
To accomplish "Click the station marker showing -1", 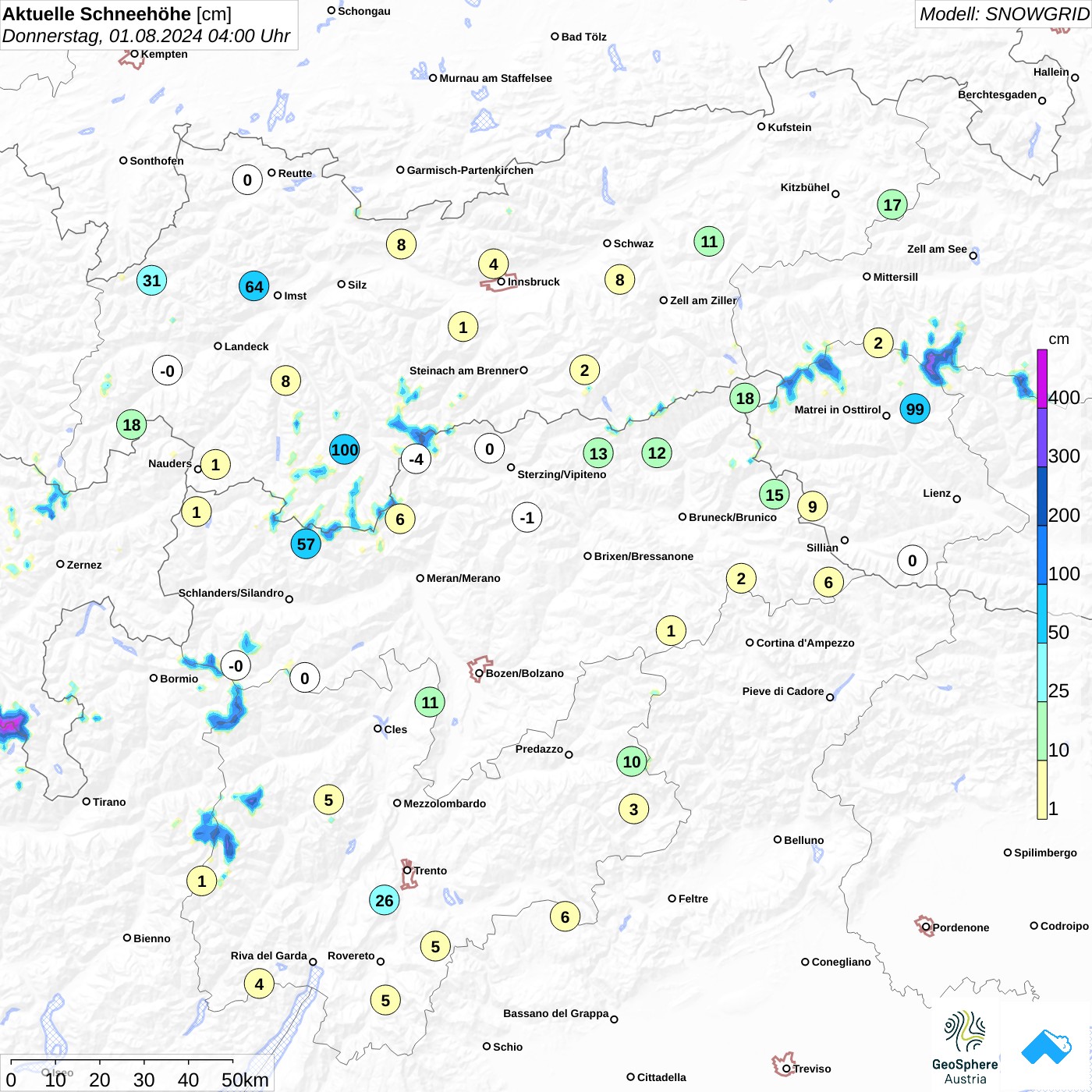I will [527, 518].
